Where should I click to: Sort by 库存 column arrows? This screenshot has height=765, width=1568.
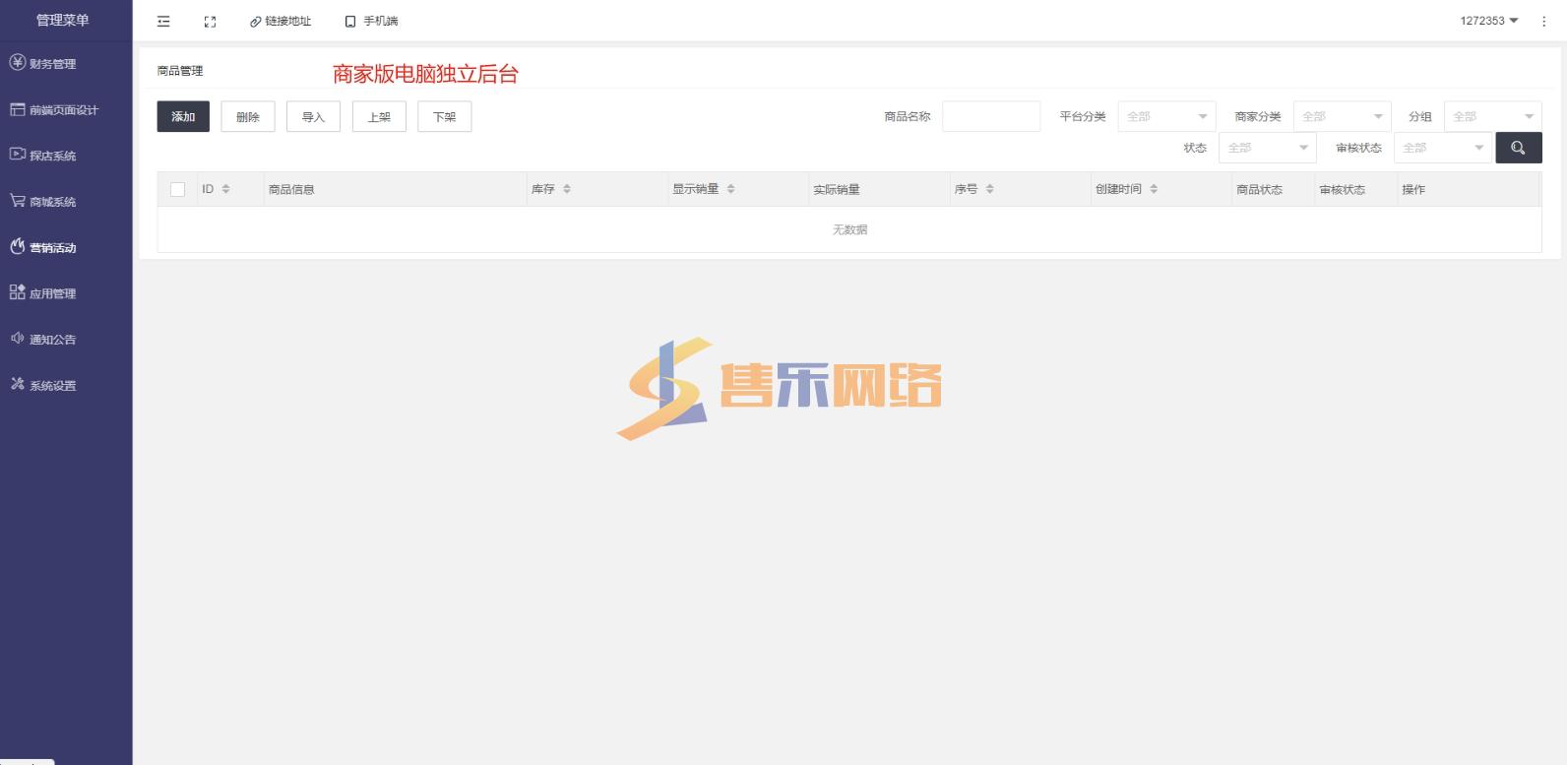tap(567, 189)
